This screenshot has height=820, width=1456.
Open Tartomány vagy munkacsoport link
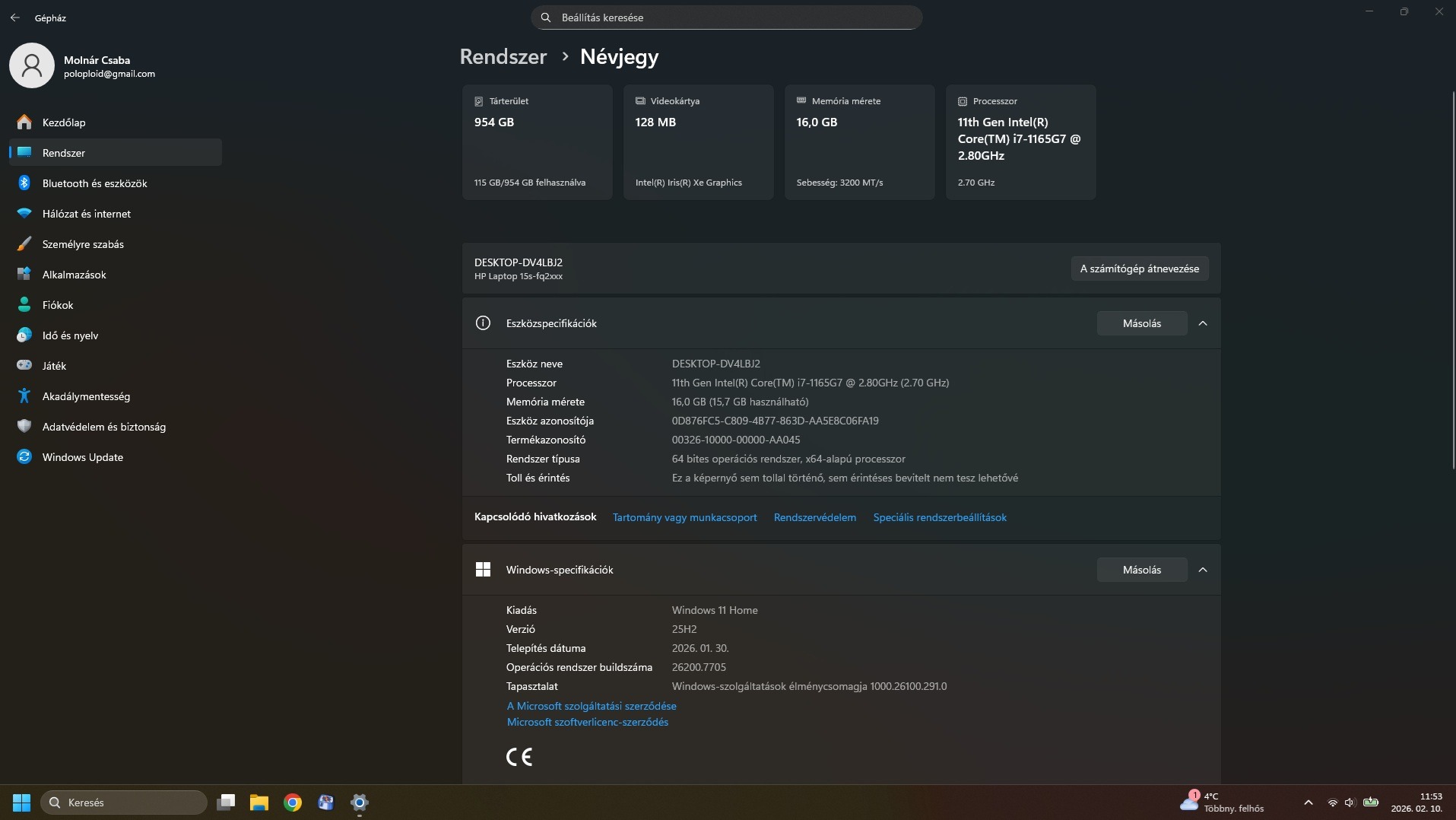click(x=685, y=517)
